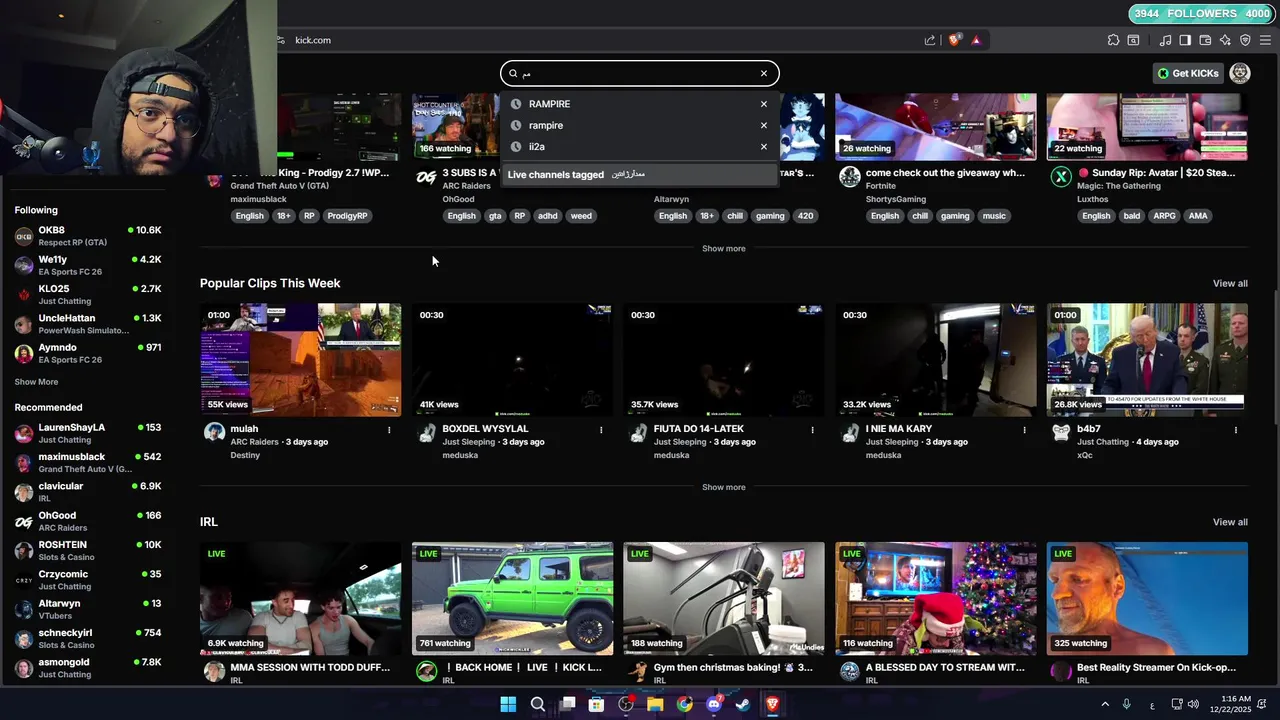This screenshot has height=720, width=1280.
Task: Open Brave Shields lion icon
Action: click(954, 40)
